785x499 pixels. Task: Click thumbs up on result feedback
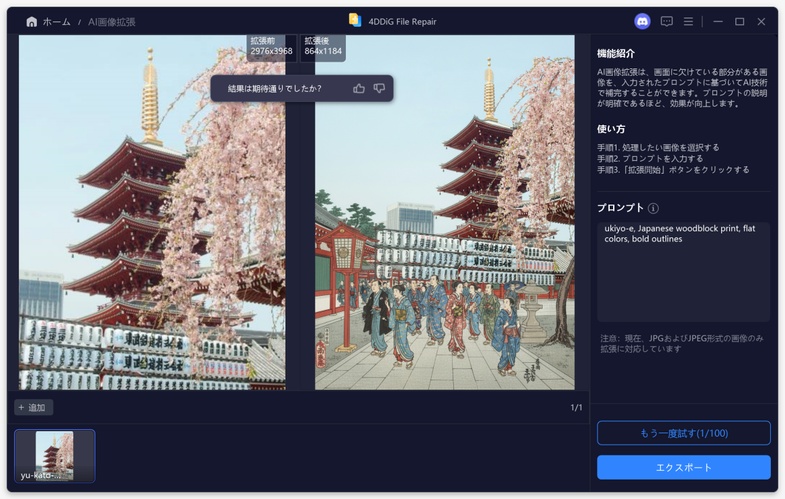[358, 89]
